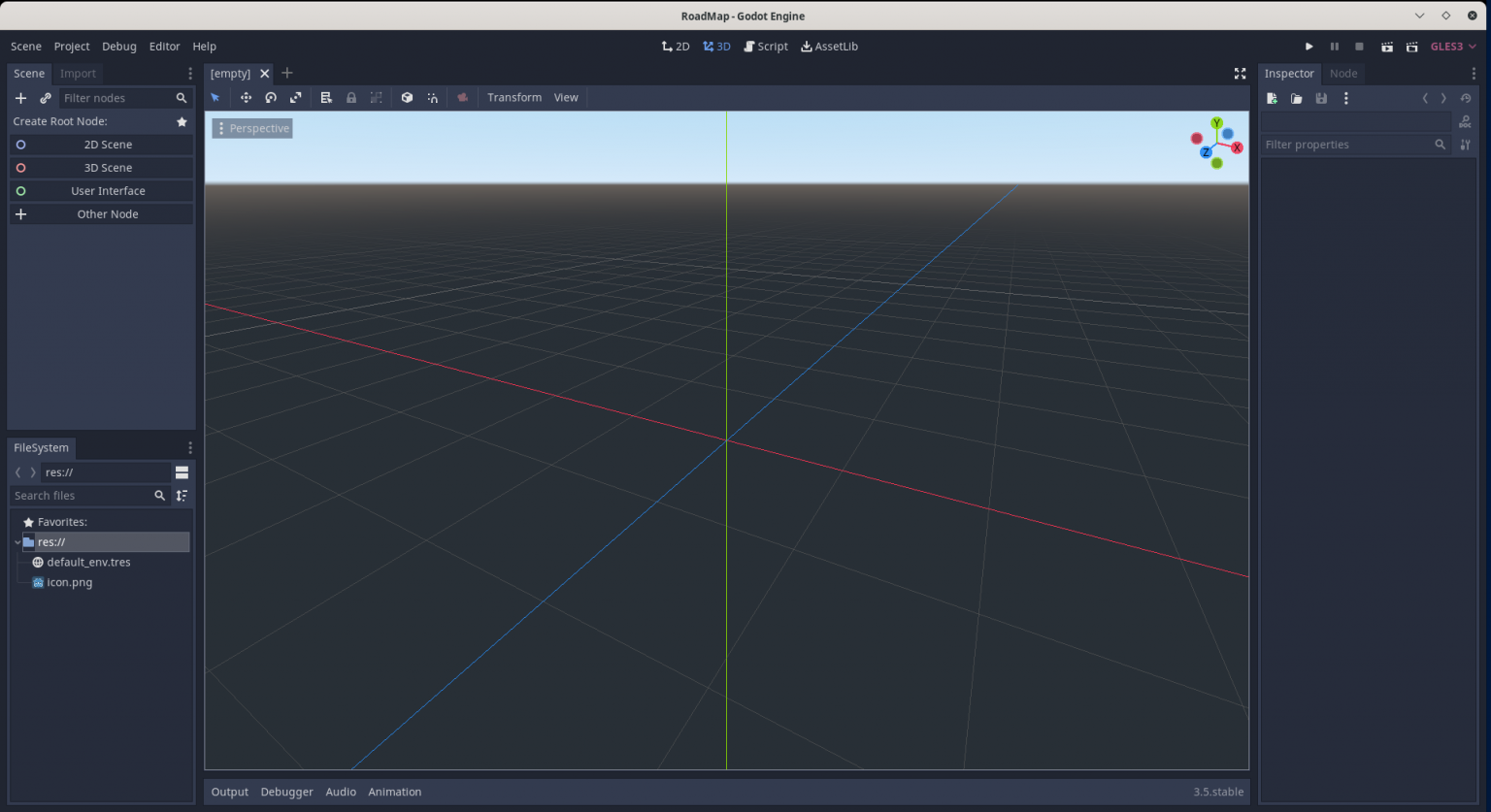Create a new resource in the Inspector
Viewport: 1491px width, 812px height.
point(1272,98)
